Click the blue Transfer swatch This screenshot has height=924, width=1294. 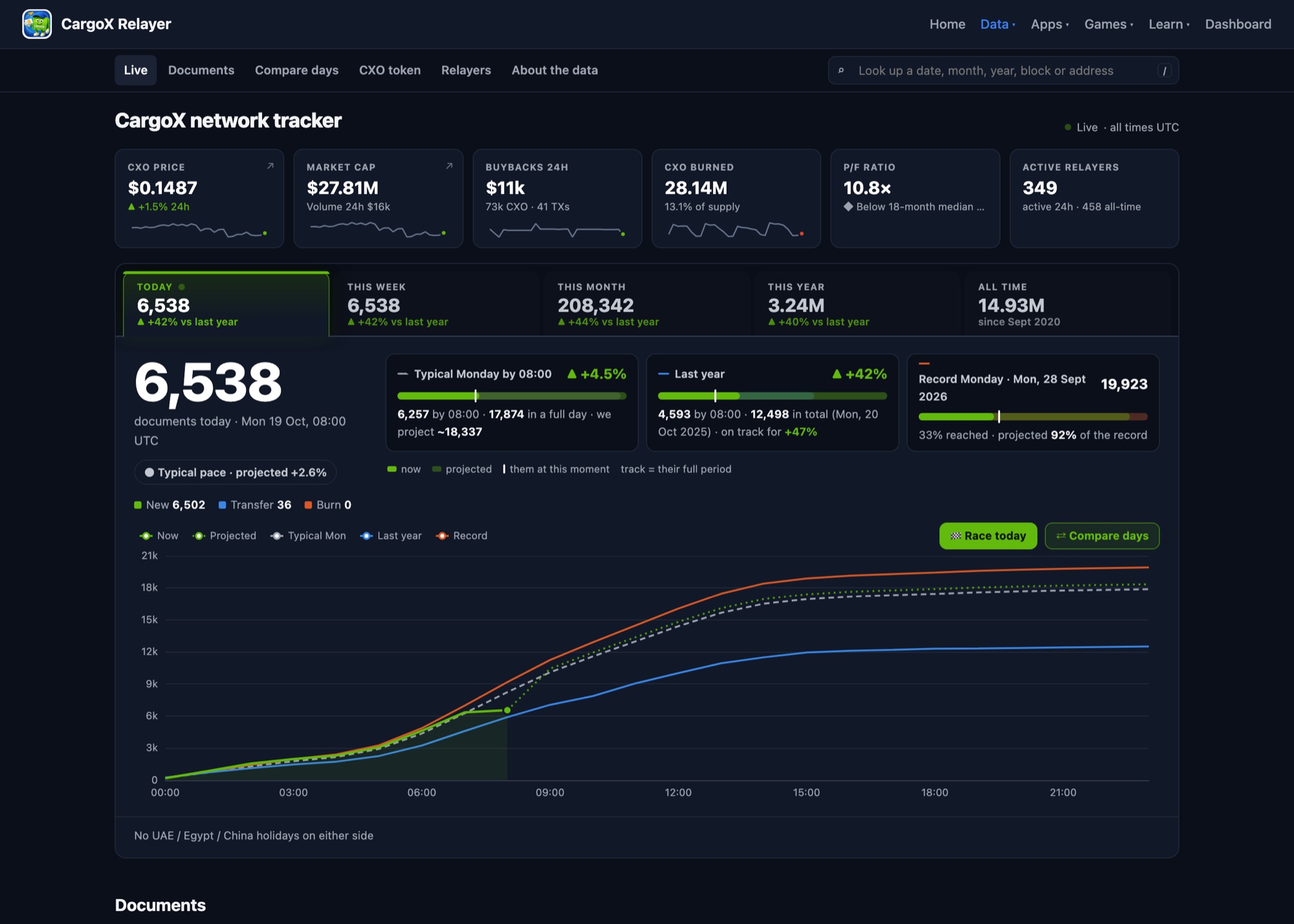point(222,505)
